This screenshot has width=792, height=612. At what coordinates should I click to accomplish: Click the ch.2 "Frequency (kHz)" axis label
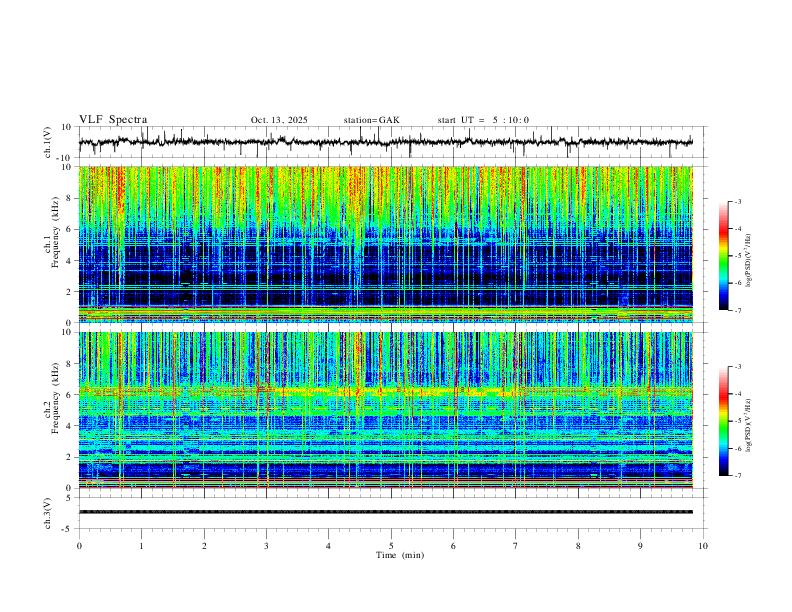(55, 398)
